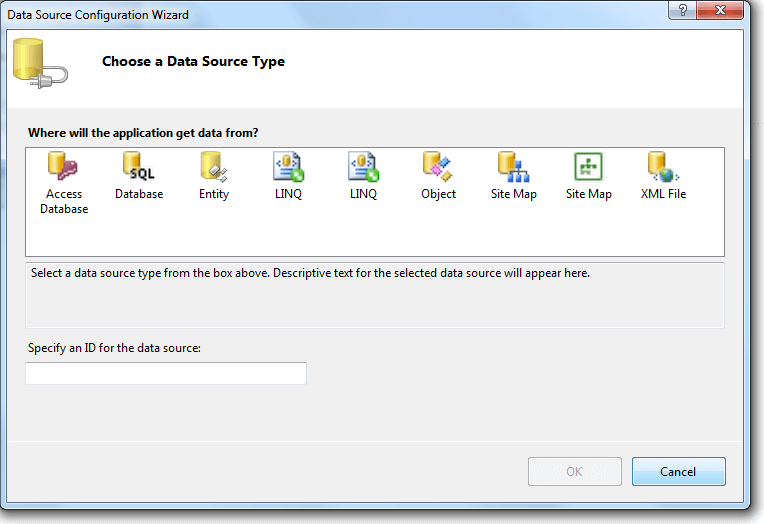Select Site Map icon with yellow cylinder
The height and width of the screenshot is (524, 764).
point(513,167)
